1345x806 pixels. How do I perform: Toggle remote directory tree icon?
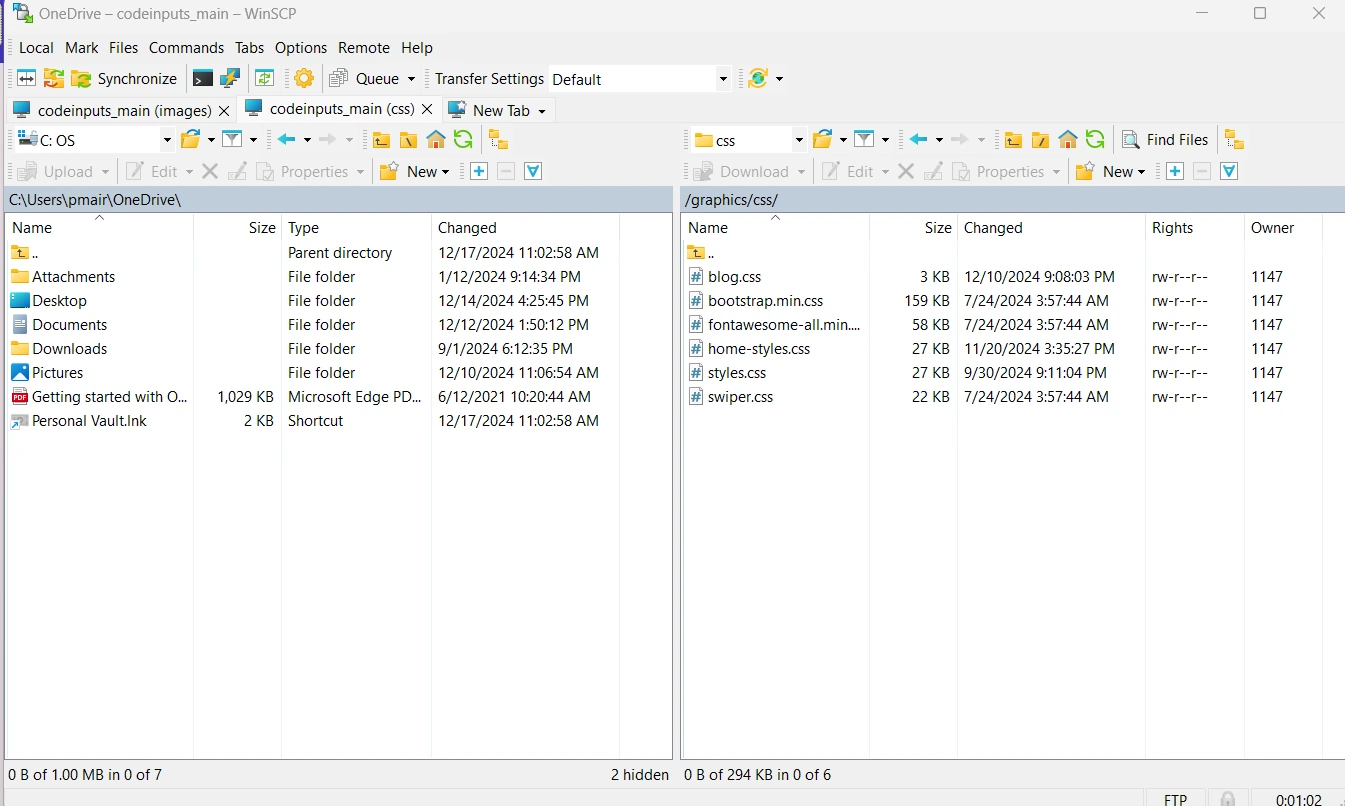[x=1234, y=139]
